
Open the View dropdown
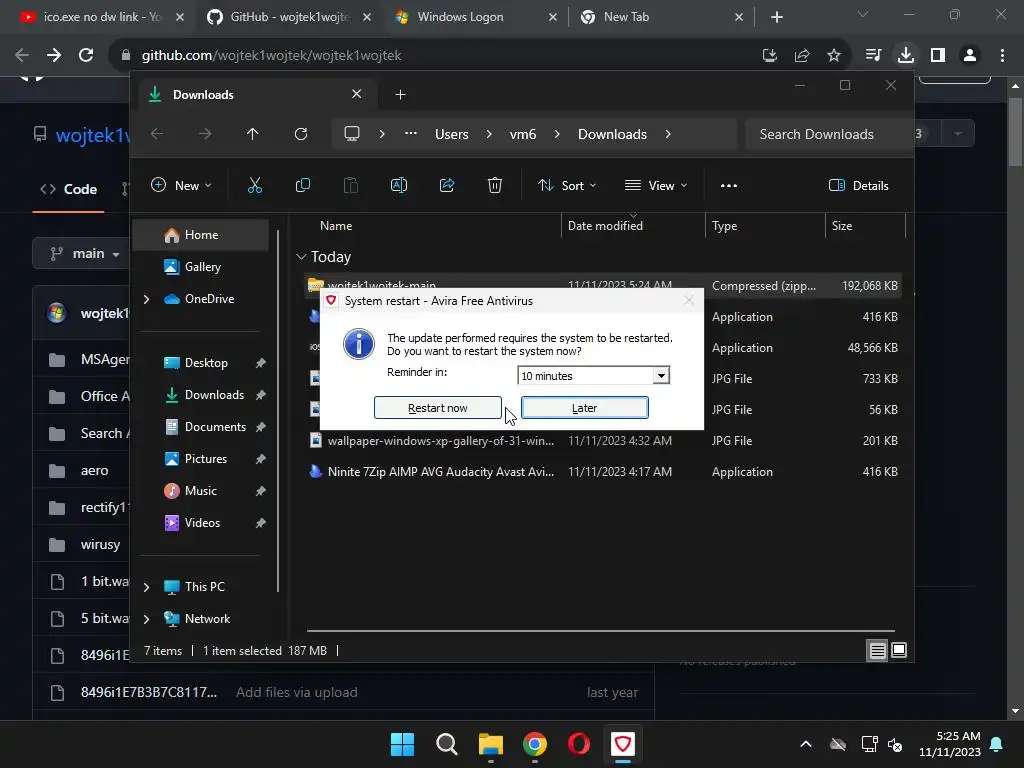[x=656, y=185]
